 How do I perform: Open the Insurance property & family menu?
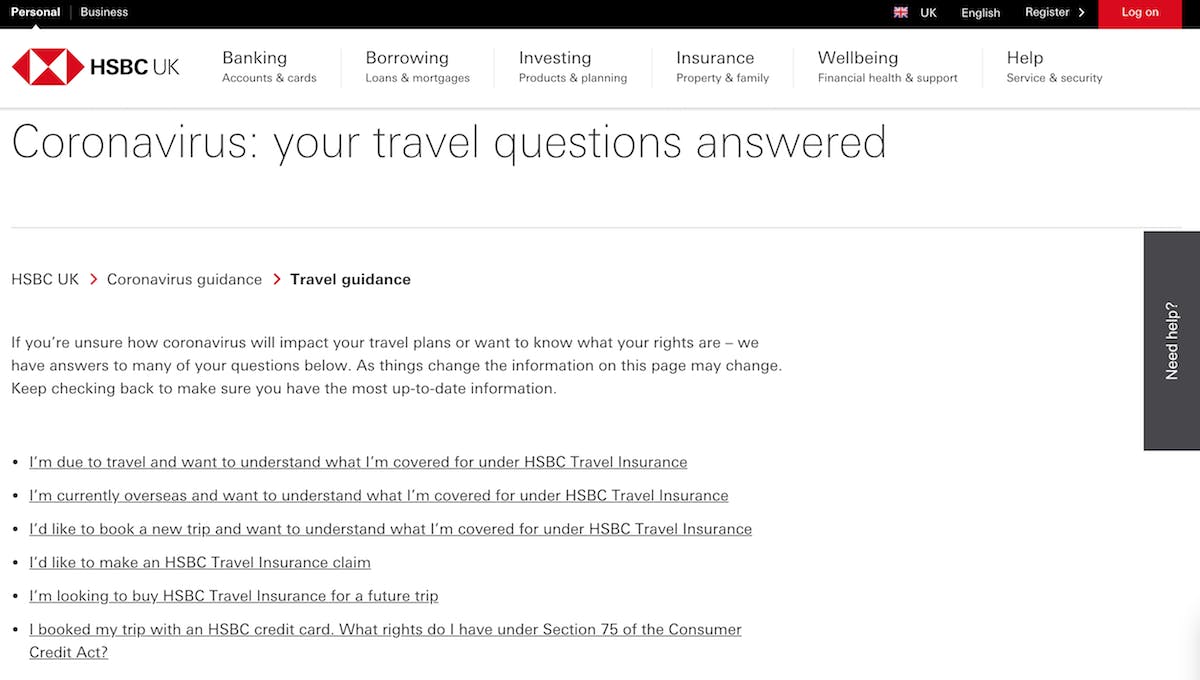[x=722, y=67]
